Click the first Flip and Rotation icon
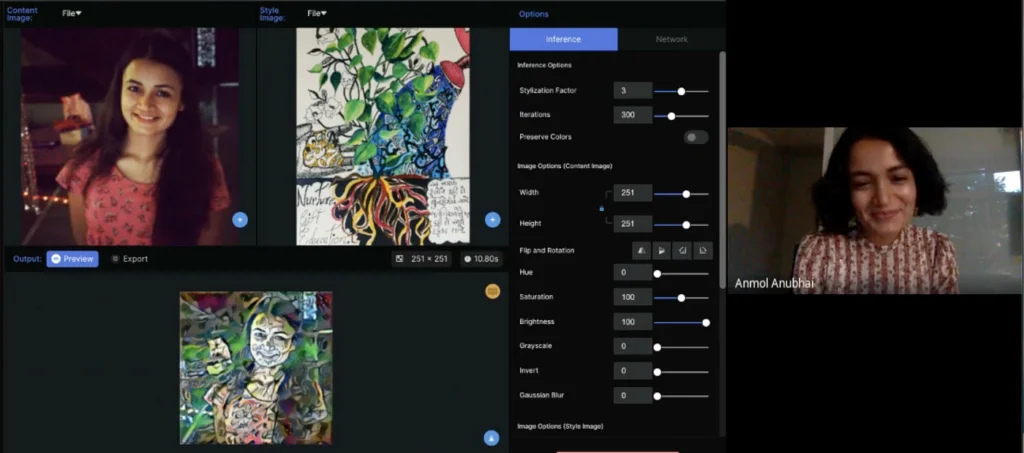The image size is (1024, 453). (x=639, y=250)
